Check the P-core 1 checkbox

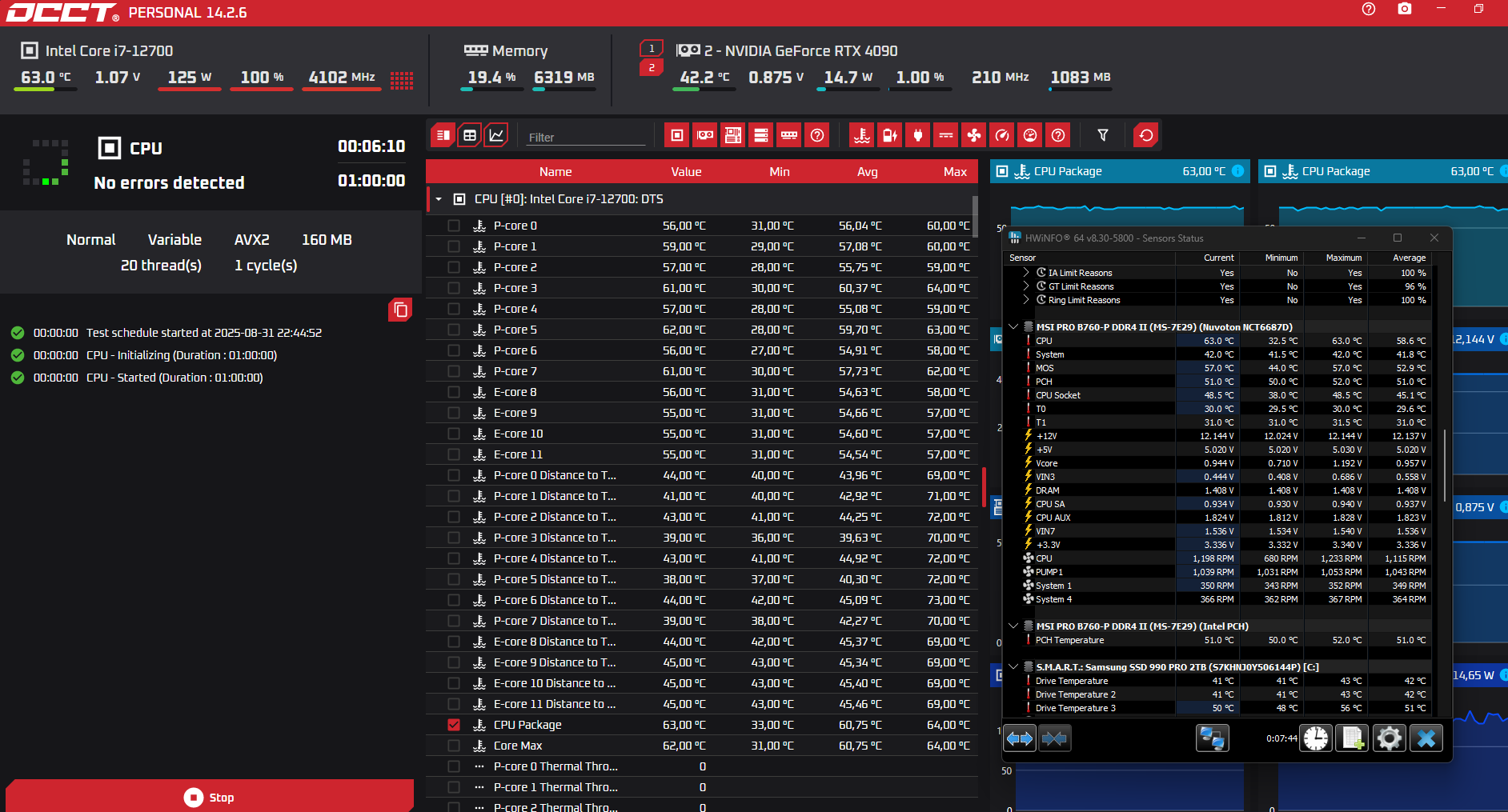[454, 246]
